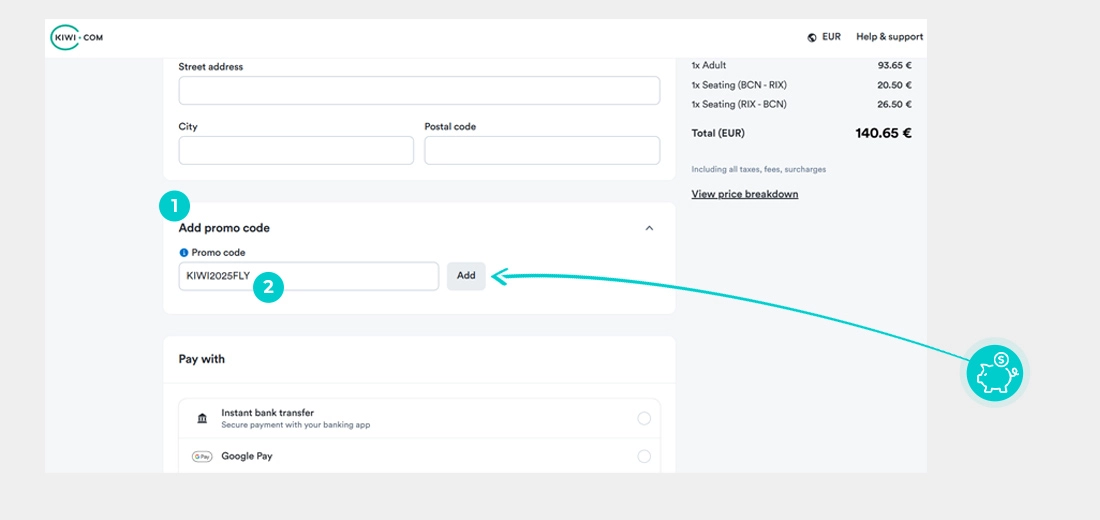Click the teal number 2 badge
The height and width of the screenshot is (520, 1100).
tap(267, 287)
